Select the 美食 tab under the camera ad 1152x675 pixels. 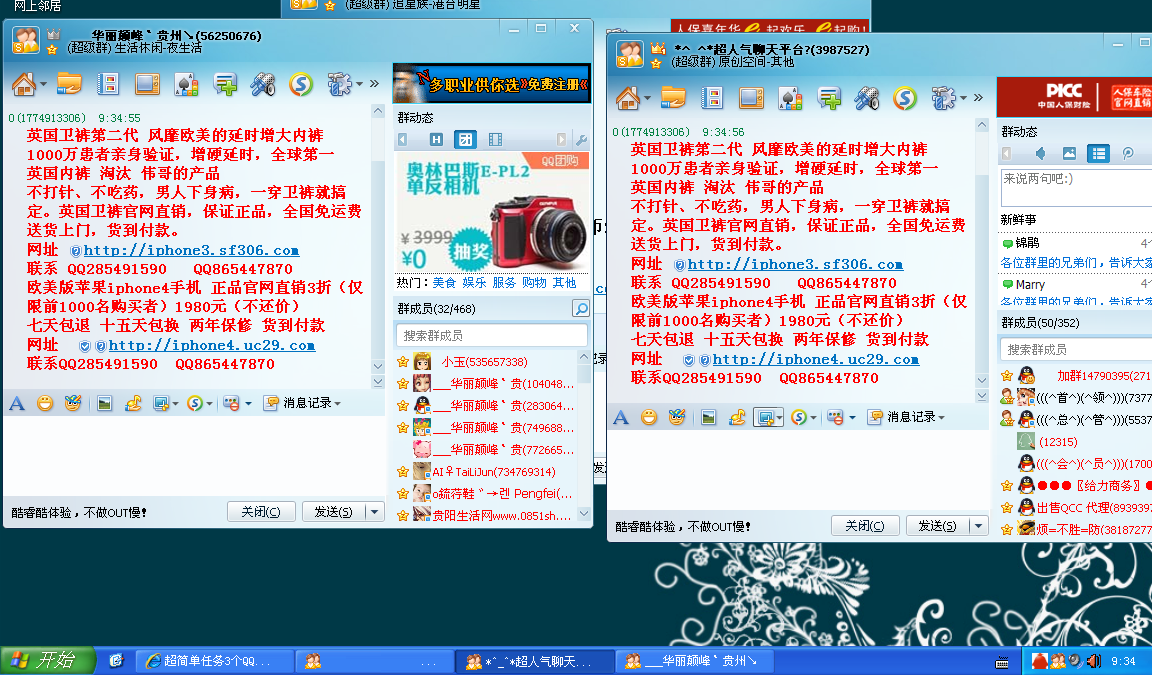pos(444,283)
